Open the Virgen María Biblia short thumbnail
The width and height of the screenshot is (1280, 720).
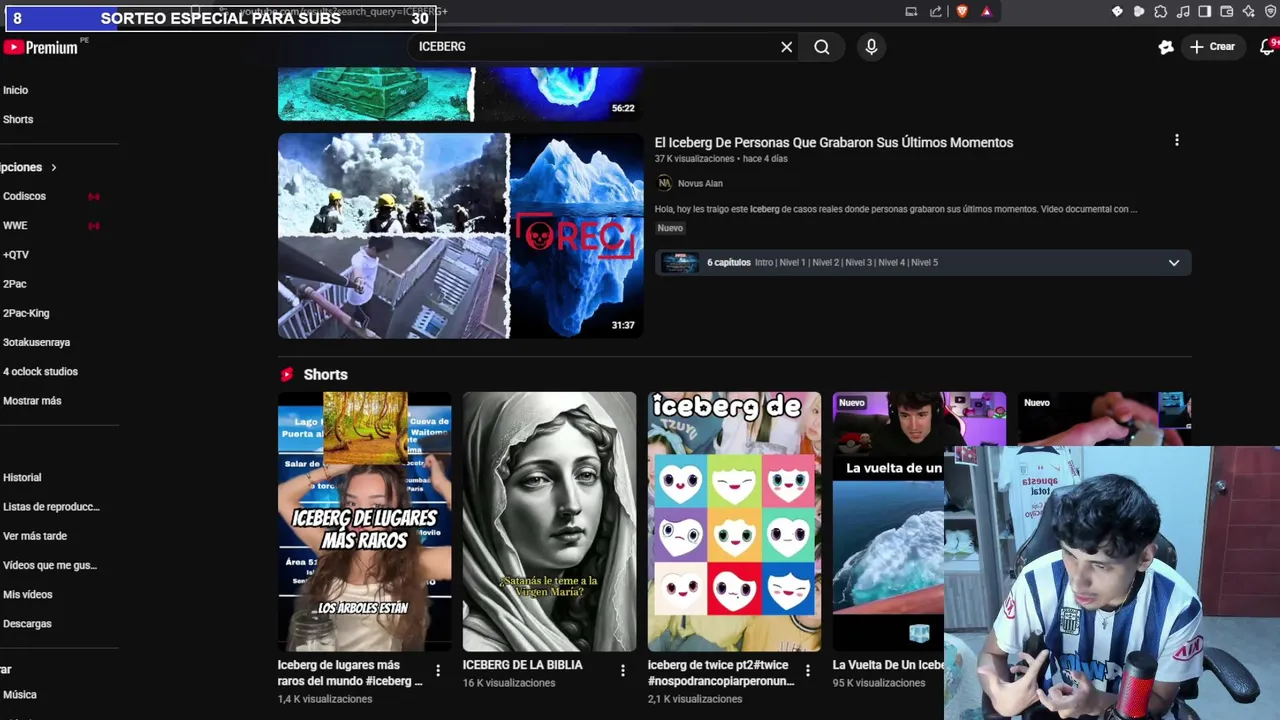click(x=549, y=521)
